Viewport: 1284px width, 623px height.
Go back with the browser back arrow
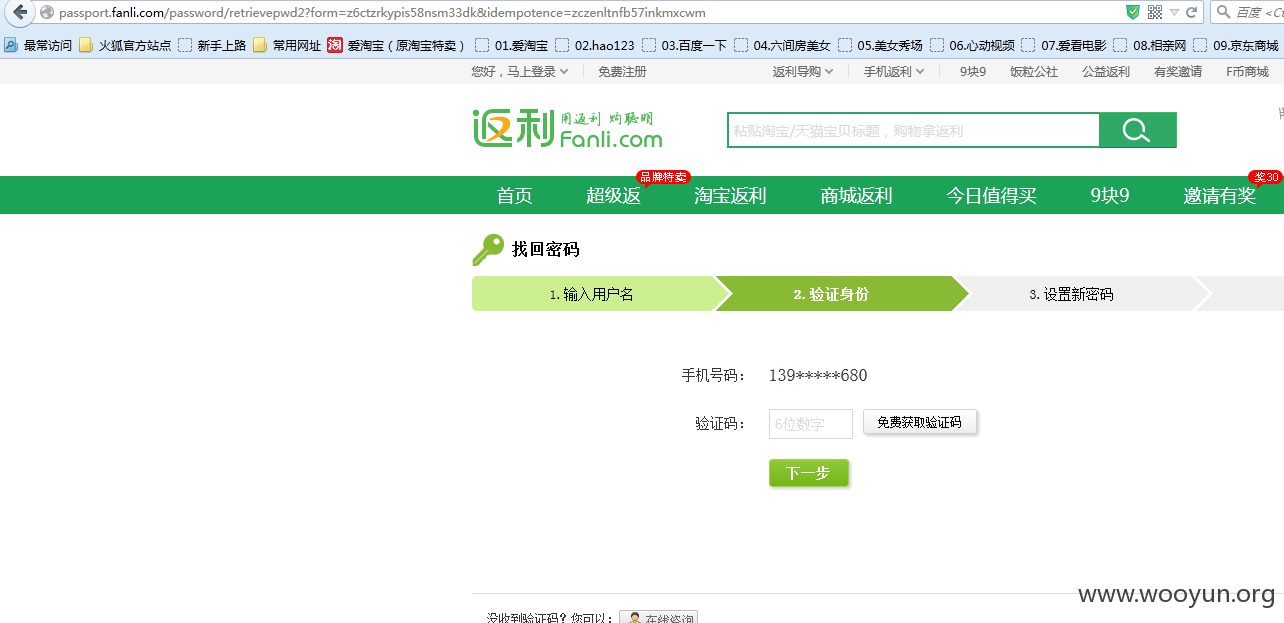click(18, 12)
